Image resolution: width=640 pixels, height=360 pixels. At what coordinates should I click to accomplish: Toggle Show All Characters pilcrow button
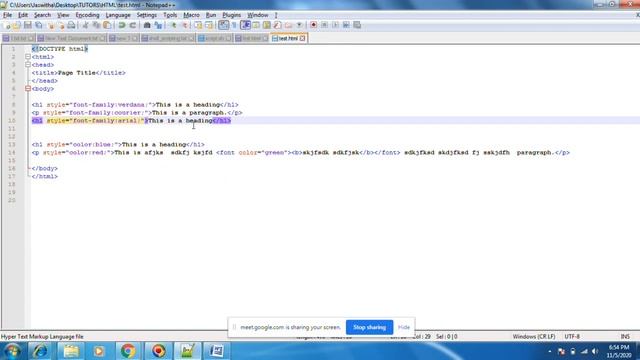pyautogui.click(x=234, y=25)
